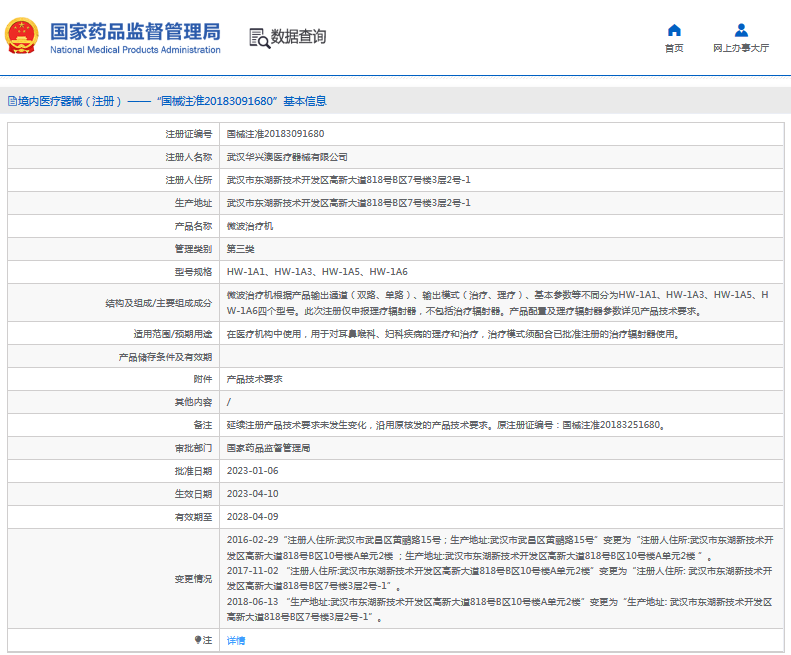This screenshot has width=791, height=655.
Task: Select product name 微波治疗机
Action: coord(250,226)
